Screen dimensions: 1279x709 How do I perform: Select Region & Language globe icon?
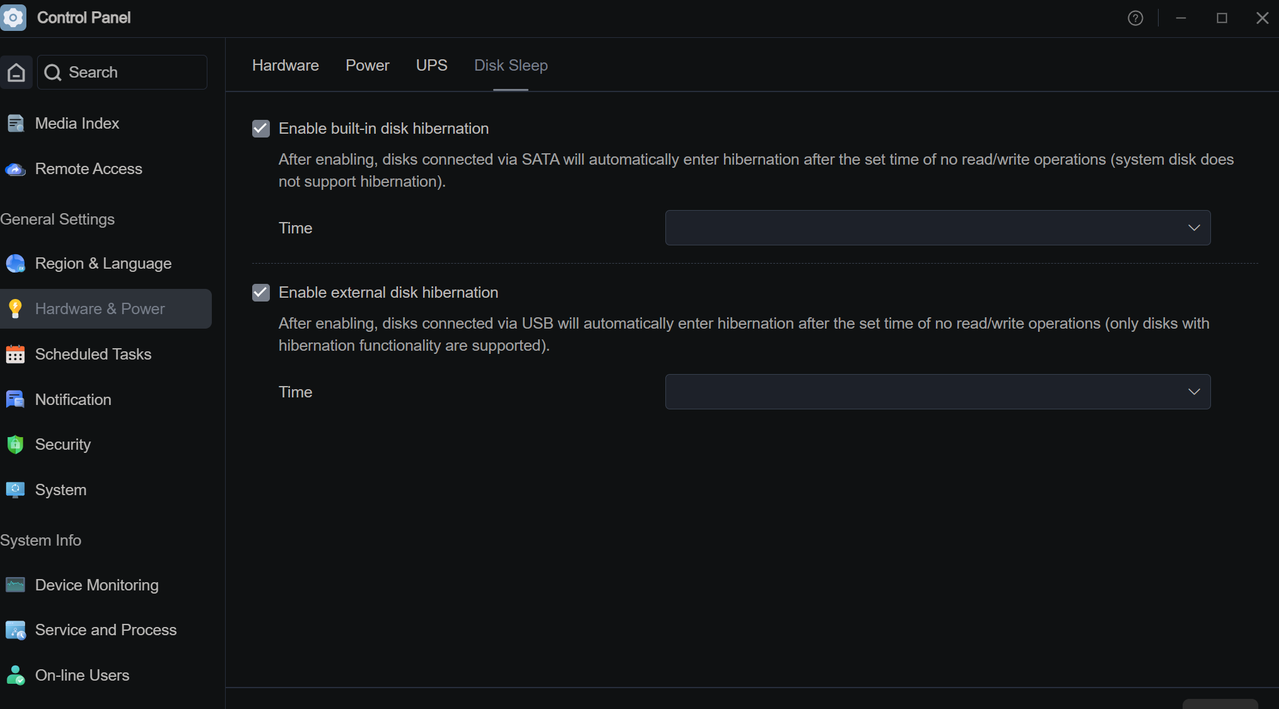click(x=15, y=264)
